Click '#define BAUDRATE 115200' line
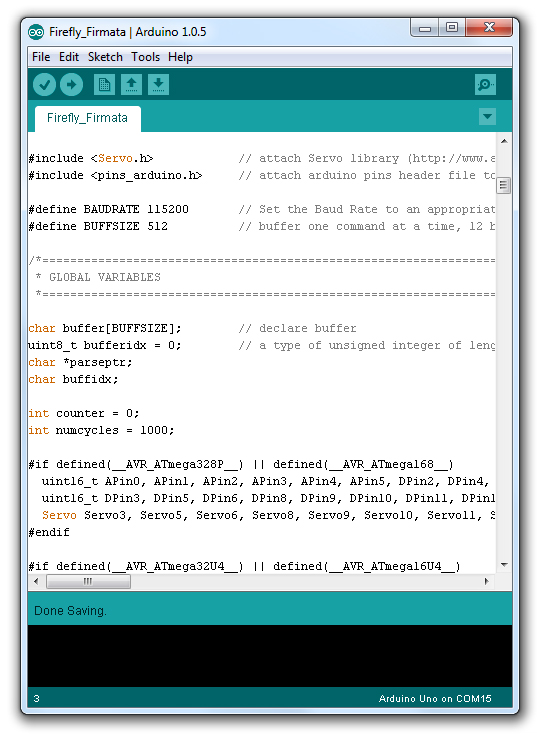 (x=108, y=209)
